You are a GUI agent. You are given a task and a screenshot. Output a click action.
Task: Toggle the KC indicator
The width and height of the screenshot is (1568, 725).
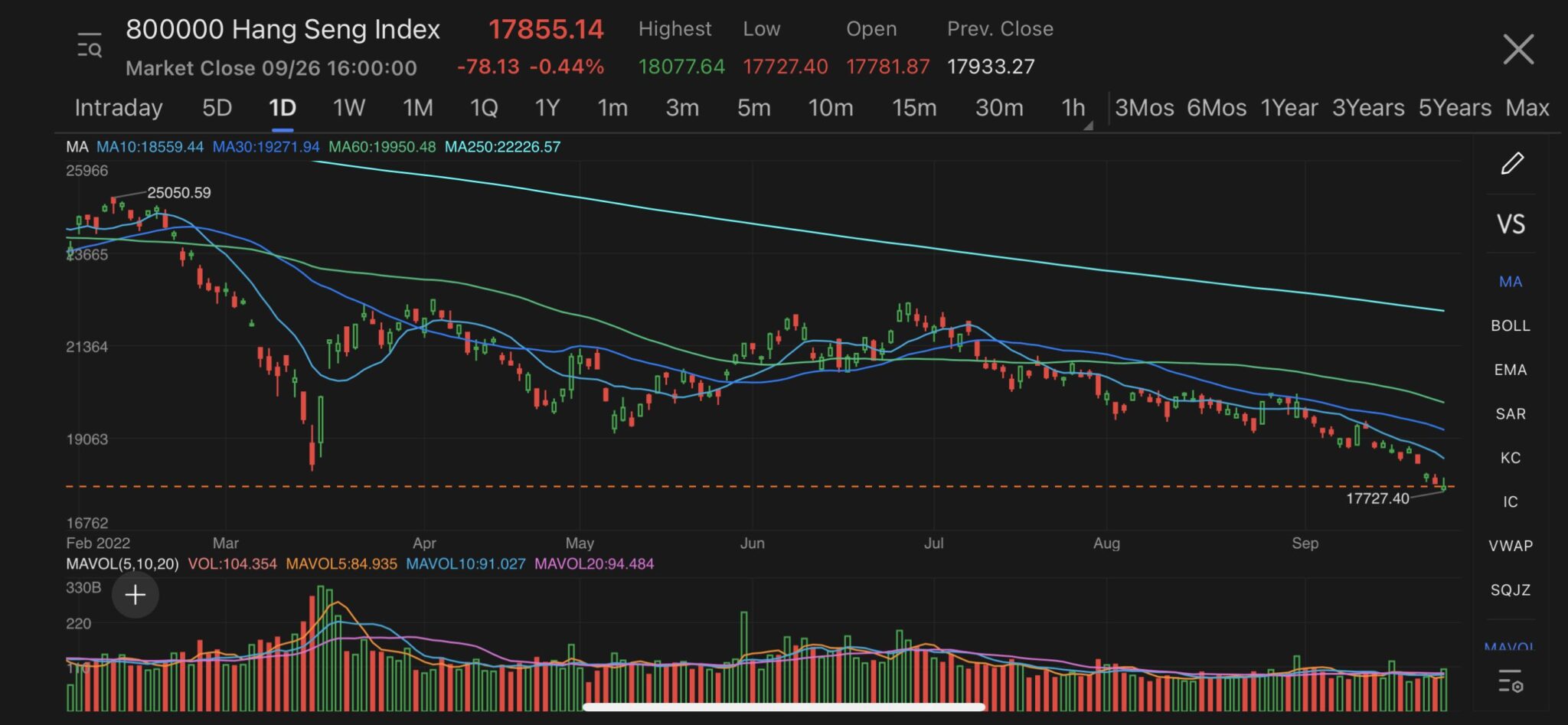[x=1511, y=458]
